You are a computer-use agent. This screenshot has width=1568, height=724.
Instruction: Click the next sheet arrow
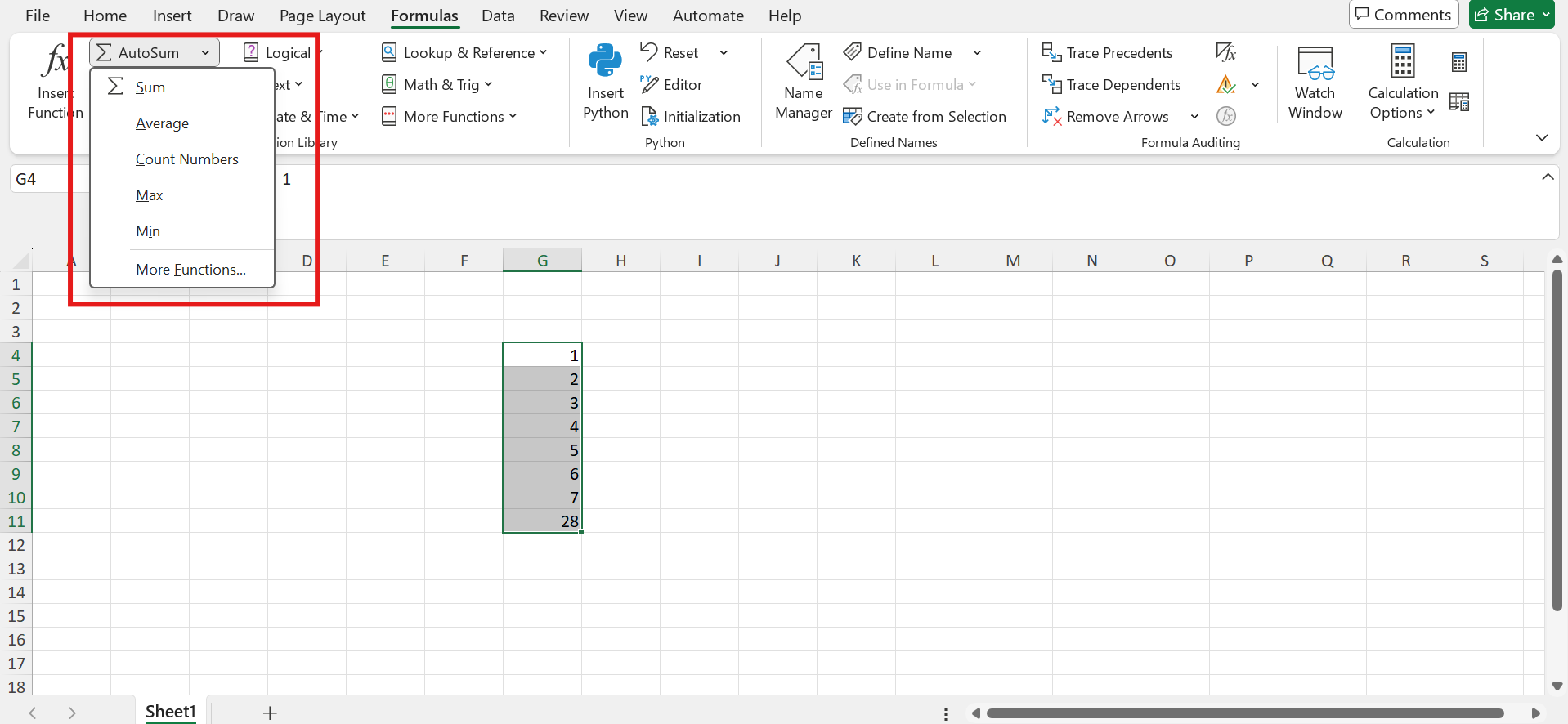coord(72,713)
